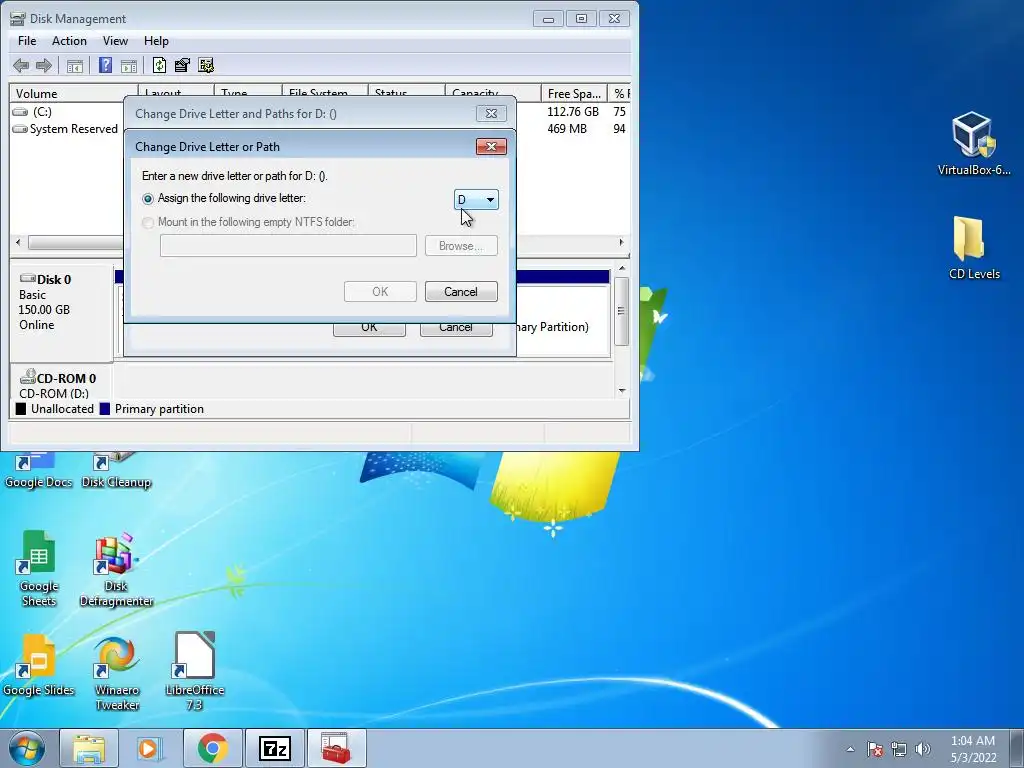Viewport: 1024px width, 768px height.
Task: Open the Google Sheets desktop shortcut
Action: click(x=39, y=569)
